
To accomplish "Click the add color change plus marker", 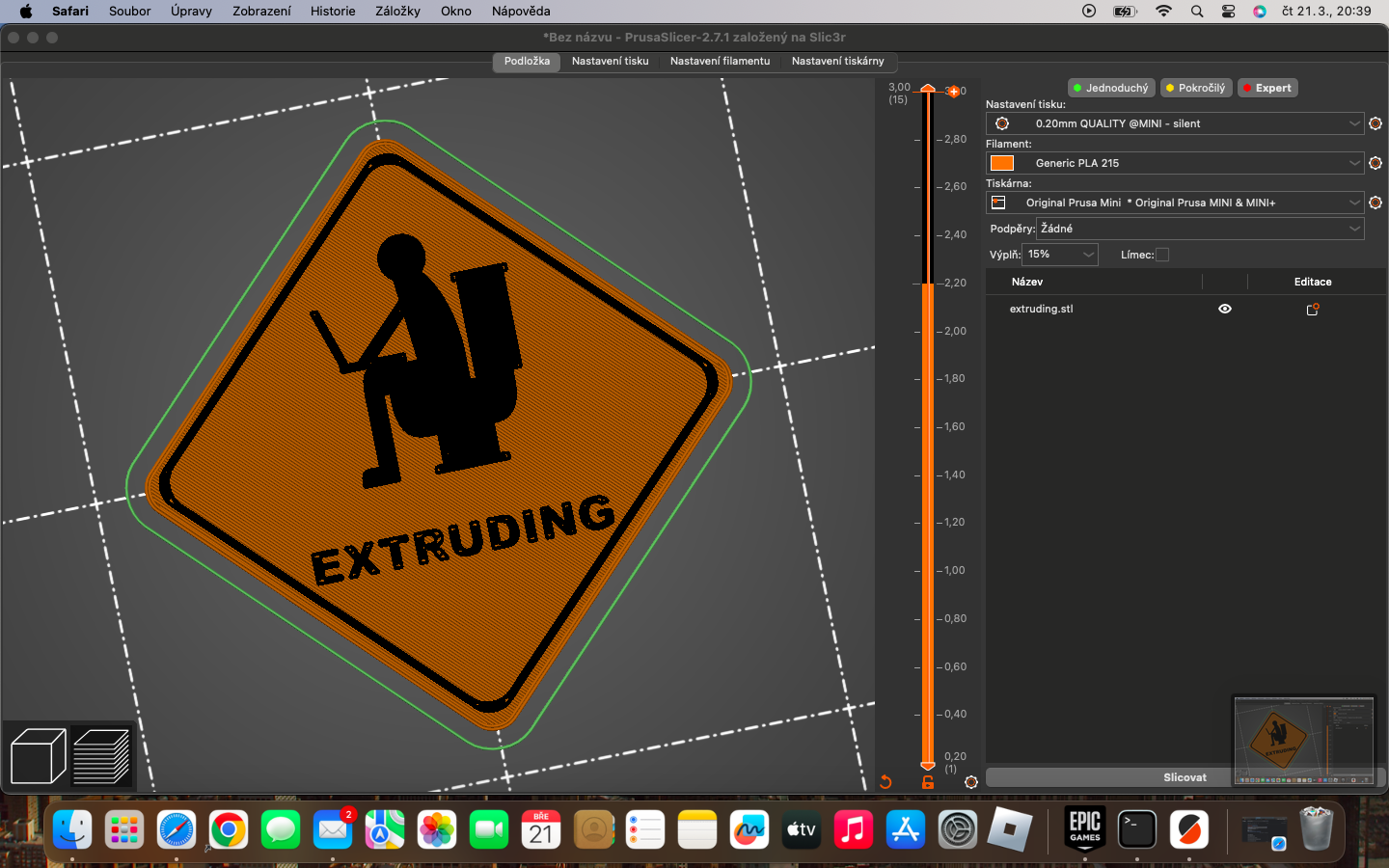I will pyautogui.click(x=953, y=92).
